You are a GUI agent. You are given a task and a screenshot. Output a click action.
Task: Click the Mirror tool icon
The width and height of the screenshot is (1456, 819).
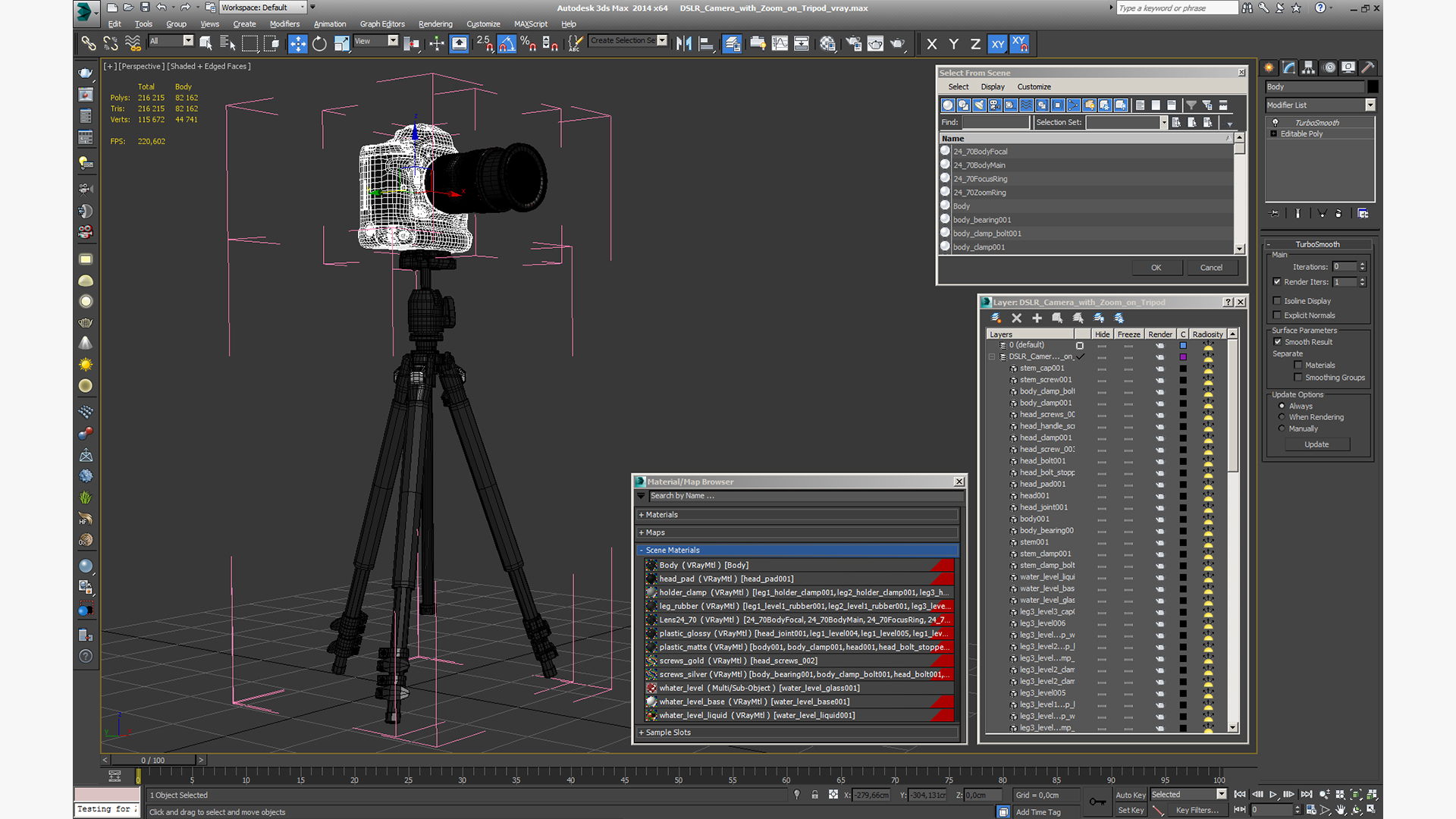pyautogui.click(x=684, y=43)
